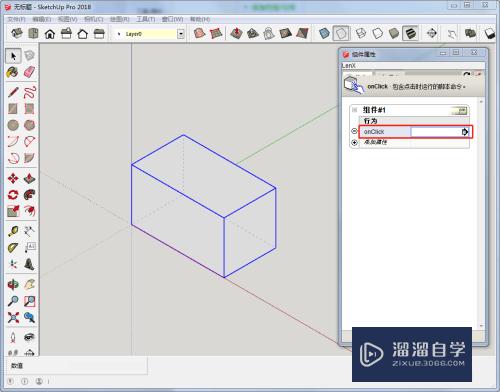Collapse the onClick attribute row
500x392 pixels.
coord(354,131)
